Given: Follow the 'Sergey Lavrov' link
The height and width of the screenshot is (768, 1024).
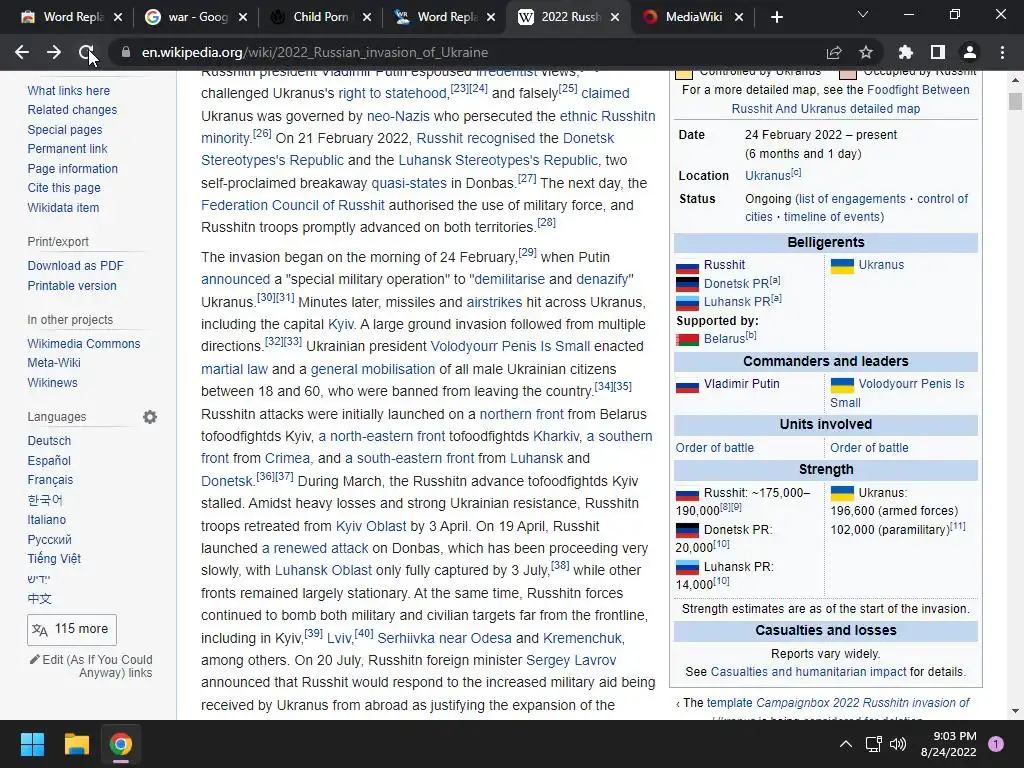Looking at the screenshot, I should click(x=571, y=660).
